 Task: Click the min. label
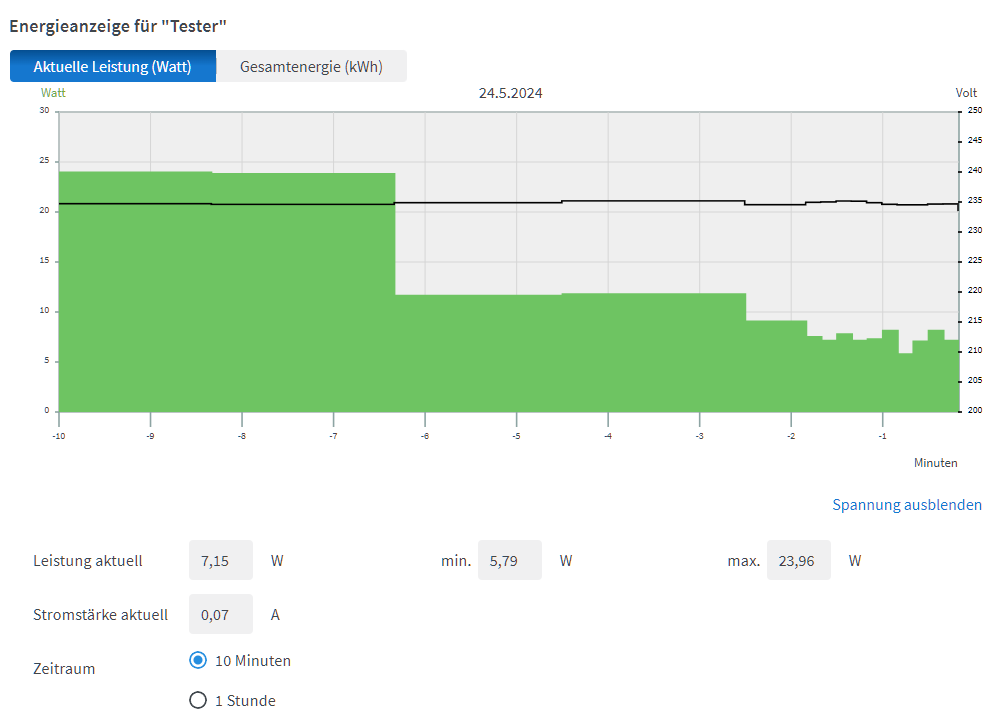pos(456,561)
